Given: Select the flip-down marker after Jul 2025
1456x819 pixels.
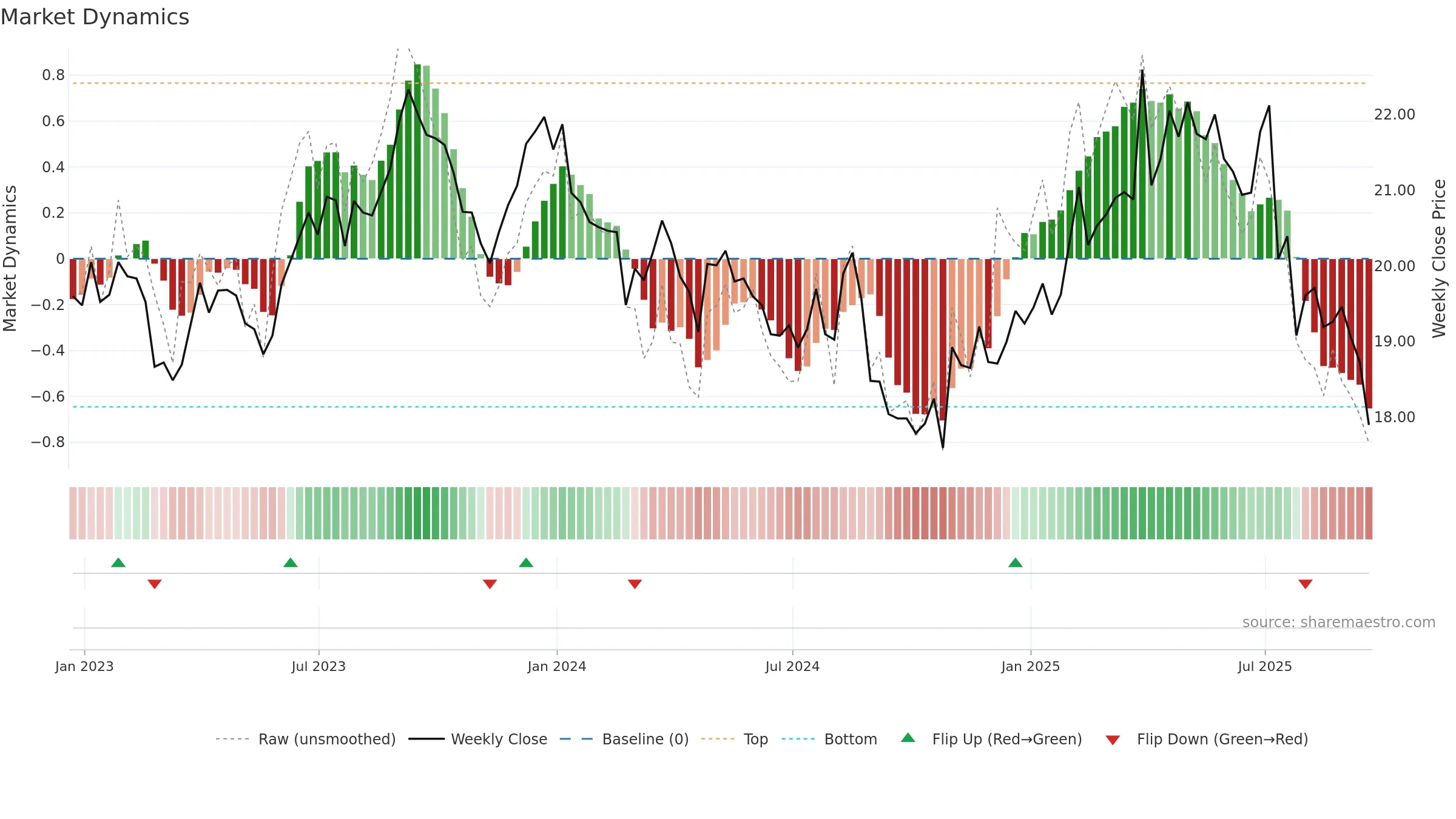Looking at the screenshot, I should pos(1306,584).
